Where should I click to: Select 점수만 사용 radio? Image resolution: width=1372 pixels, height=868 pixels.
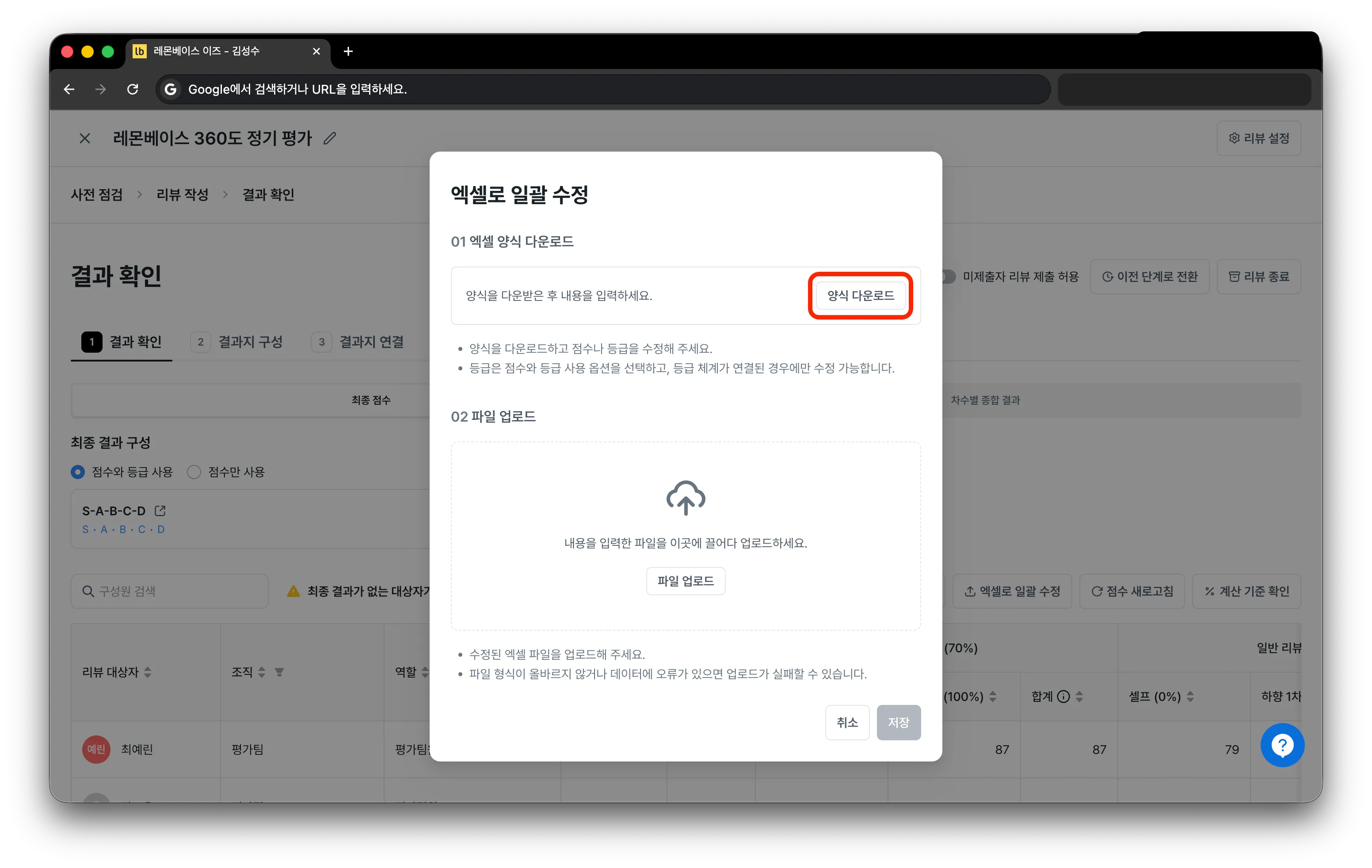coord(194,472)
